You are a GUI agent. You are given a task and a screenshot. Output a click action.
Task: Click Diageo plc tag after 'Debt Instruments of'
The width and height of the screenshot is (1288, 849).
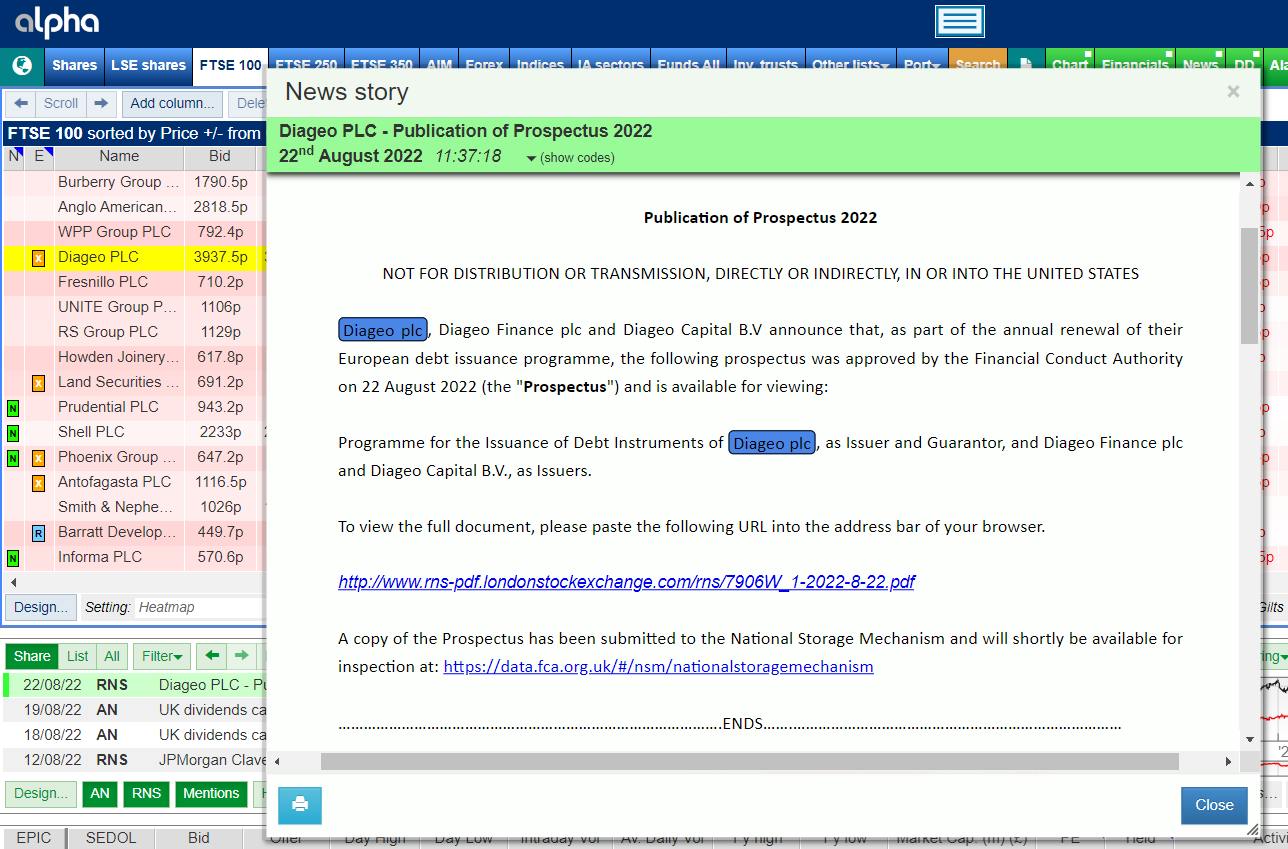[x=772, y=443]
